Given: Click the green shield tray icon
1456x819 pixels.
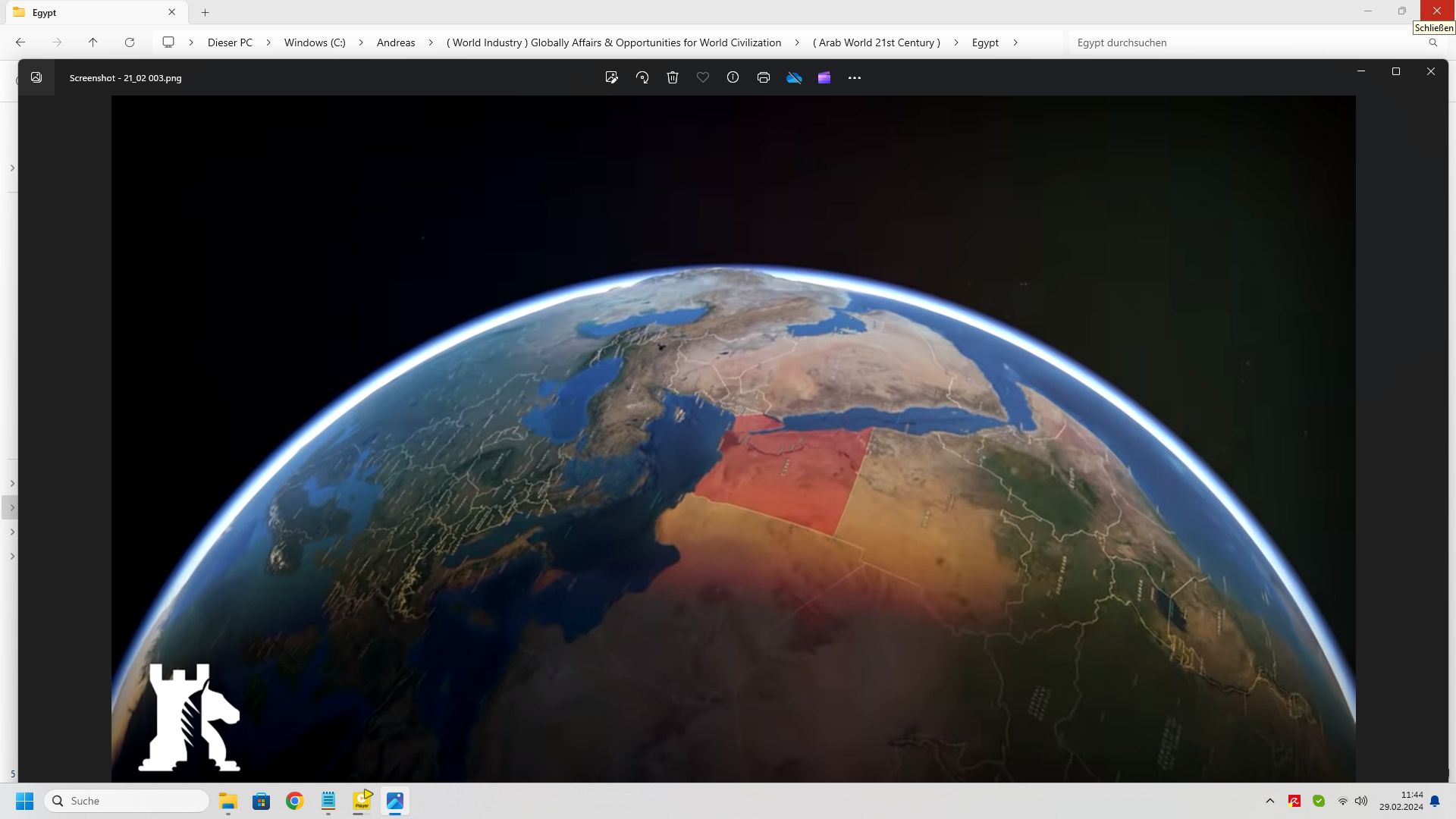Looking at the screenshot, I should (1319, 801).
